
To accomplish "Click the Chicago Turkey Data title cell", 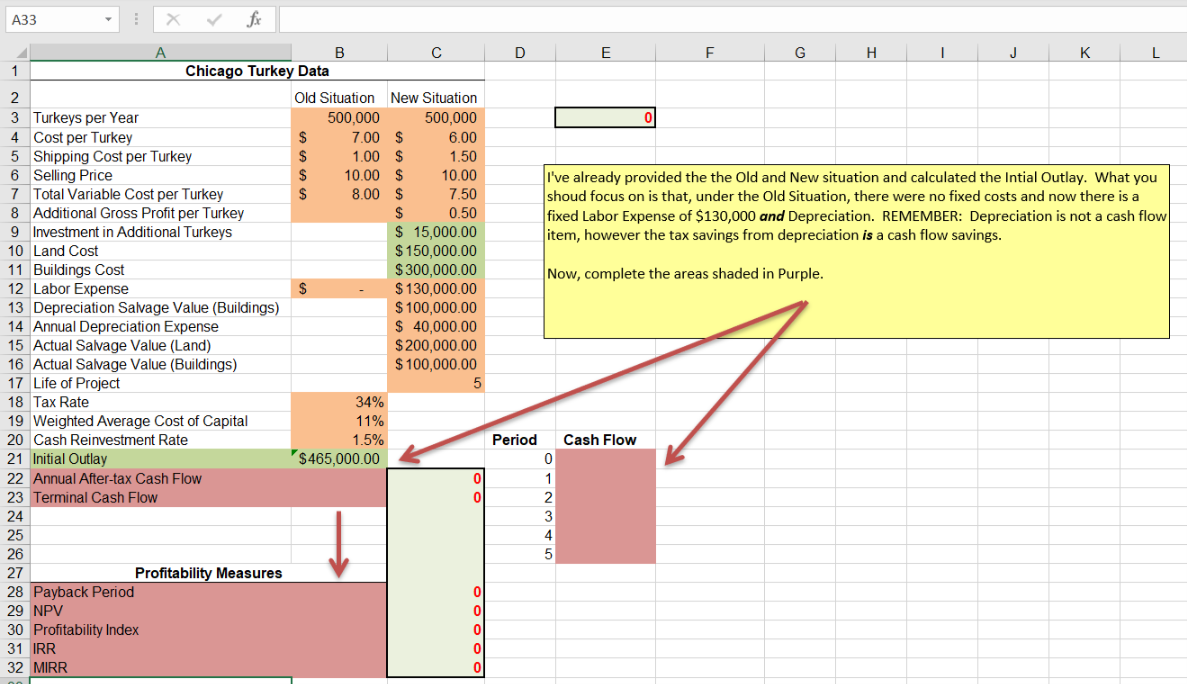I will click(x=257, y=71).
